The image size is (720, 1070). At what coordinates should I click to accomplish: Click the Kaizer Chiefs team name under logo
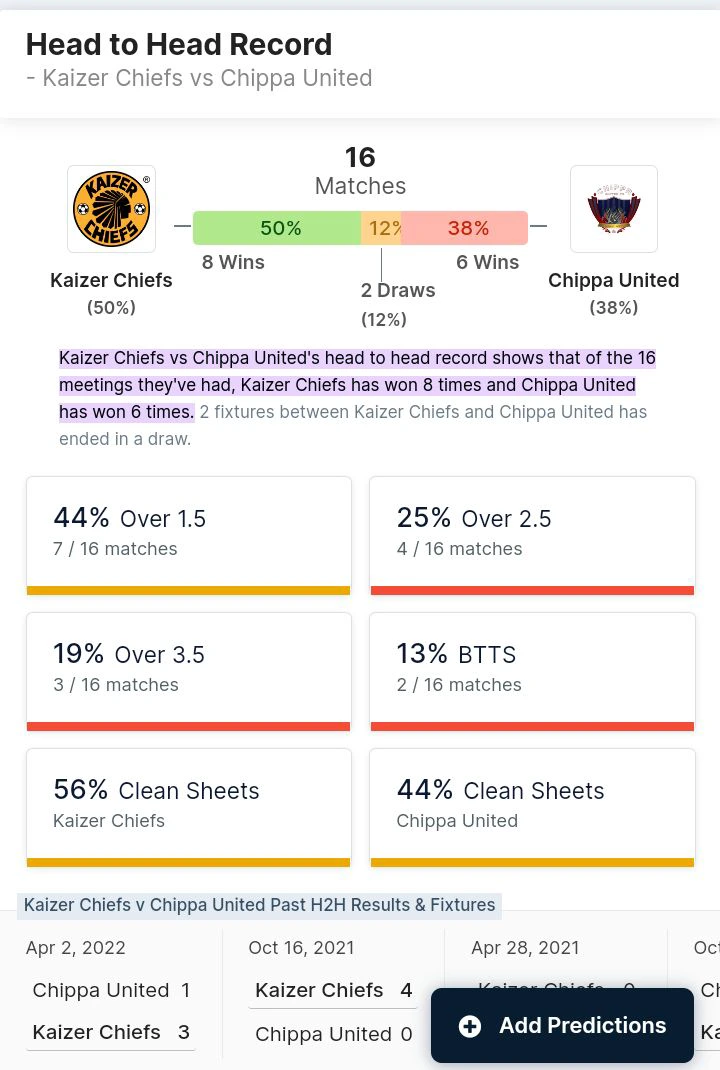coord(111,280)
